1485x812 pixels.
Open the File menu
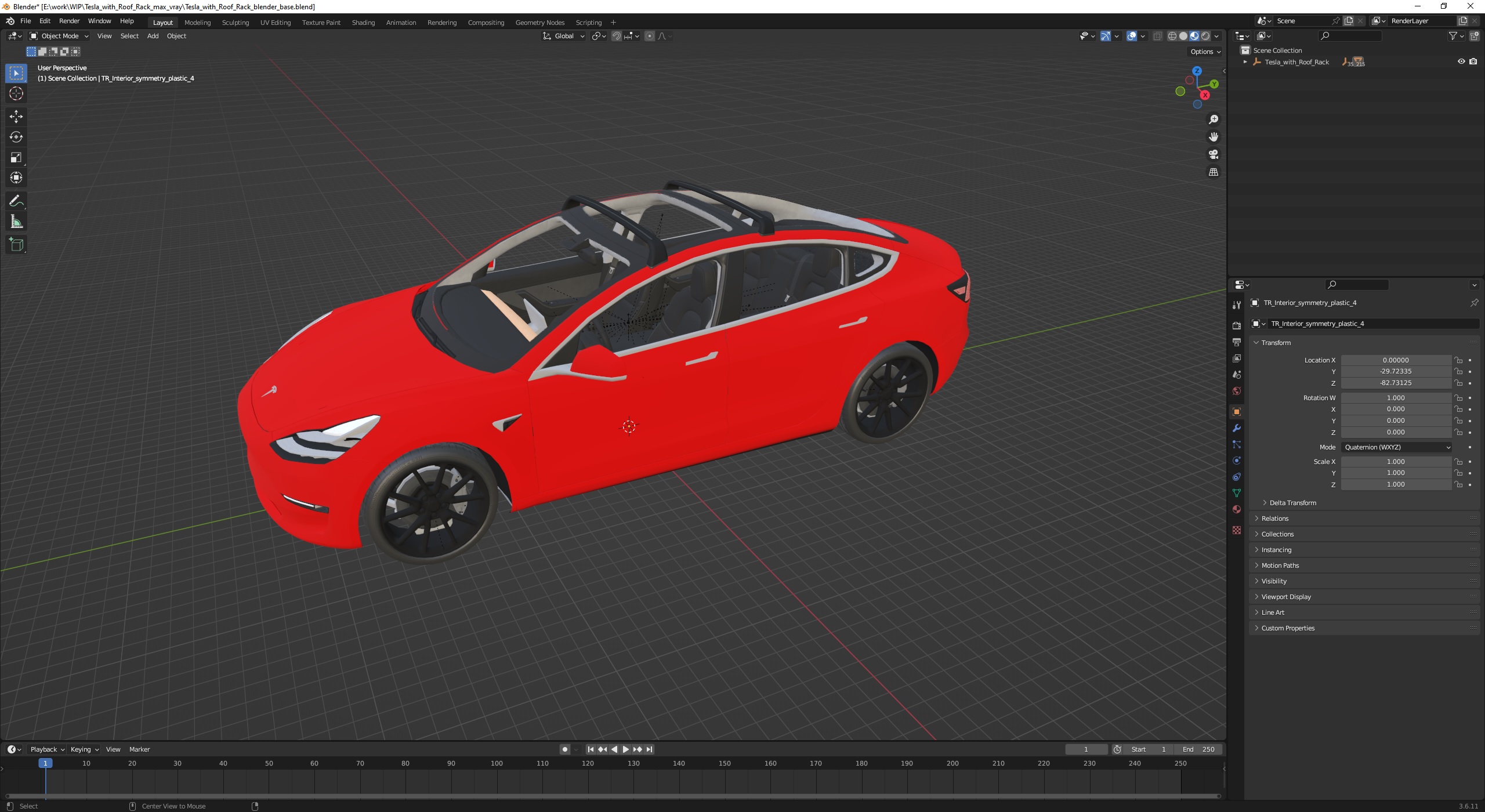[x=26, y=21]
